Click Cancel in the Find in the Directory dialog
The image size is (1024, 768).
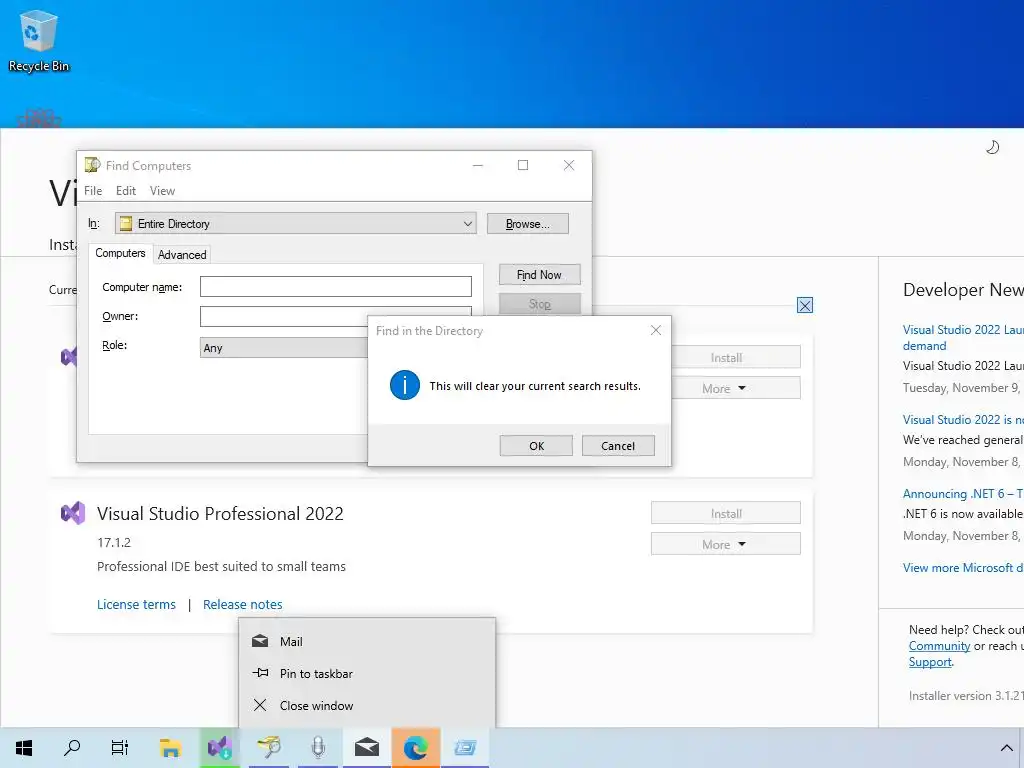(x=618, y=446)
